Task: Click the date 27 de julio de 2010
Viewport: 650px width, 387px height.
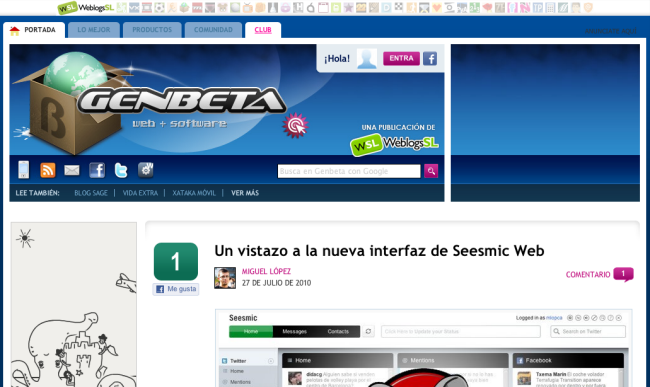Action: tap(276, 283)
